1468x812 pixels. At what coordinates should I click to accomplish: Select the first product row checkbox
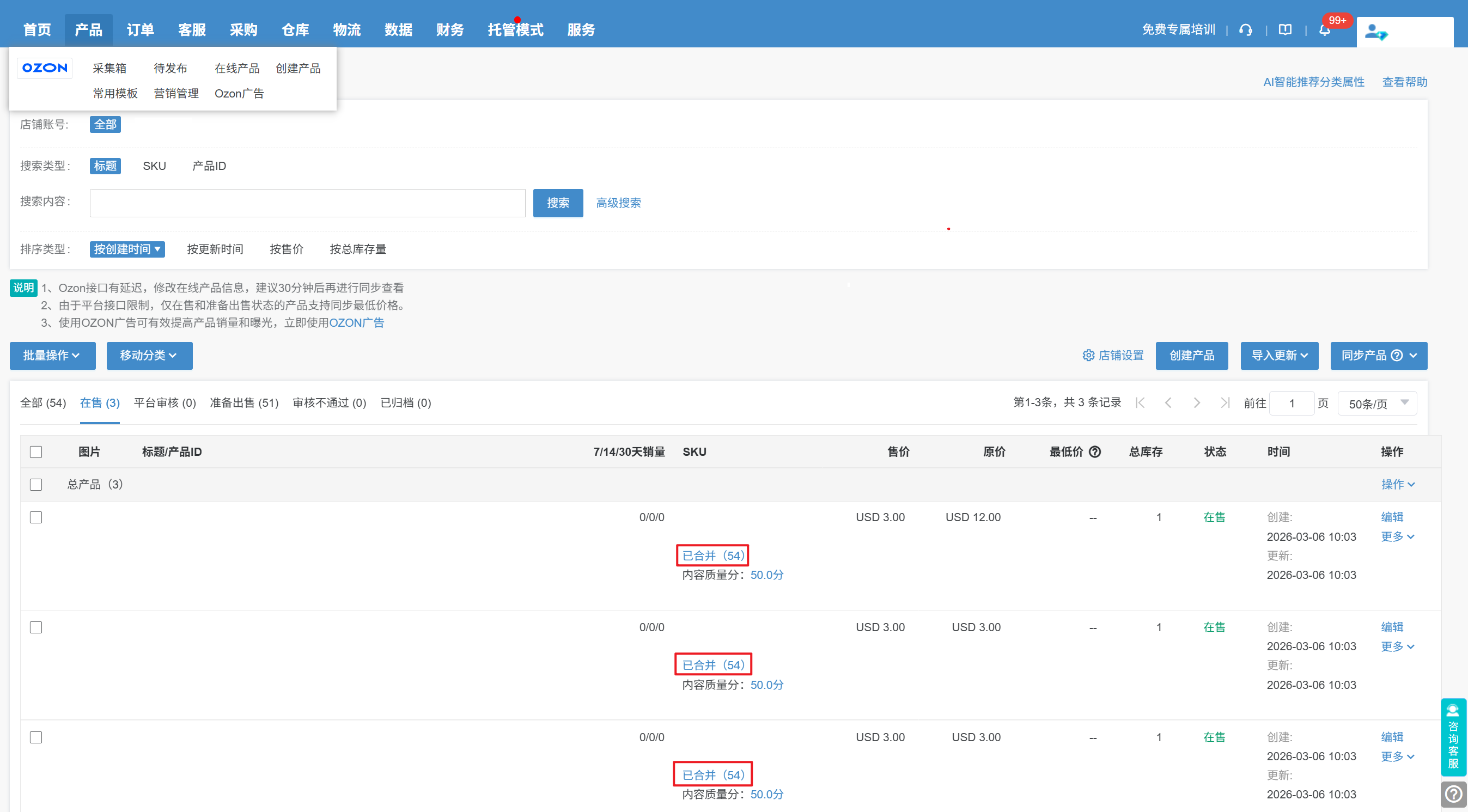click(36, 517)
